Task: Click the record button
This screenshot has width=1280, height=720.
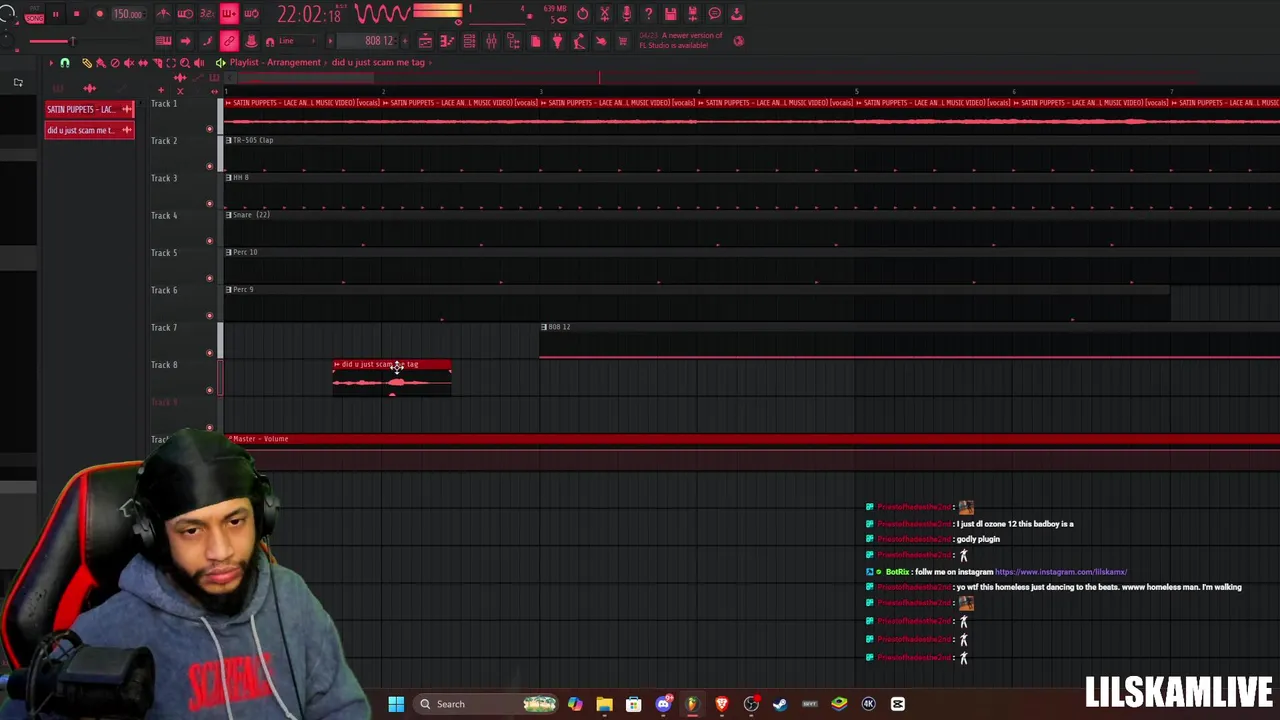Action: (x=99, y=14)
